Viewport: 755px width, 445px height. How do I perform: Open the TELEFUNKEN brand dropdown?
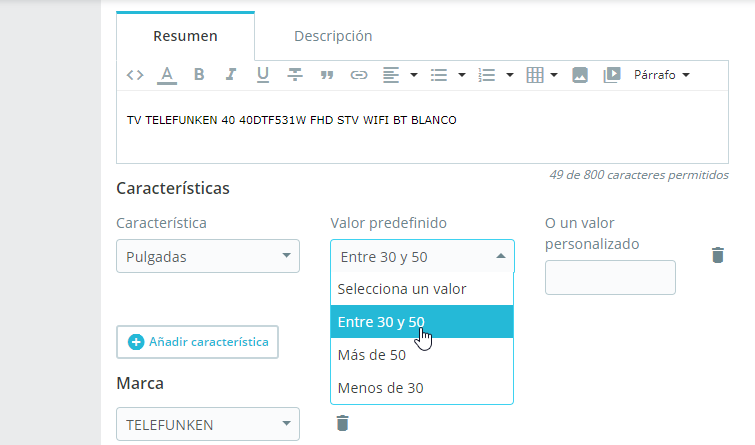click(208, 424)
